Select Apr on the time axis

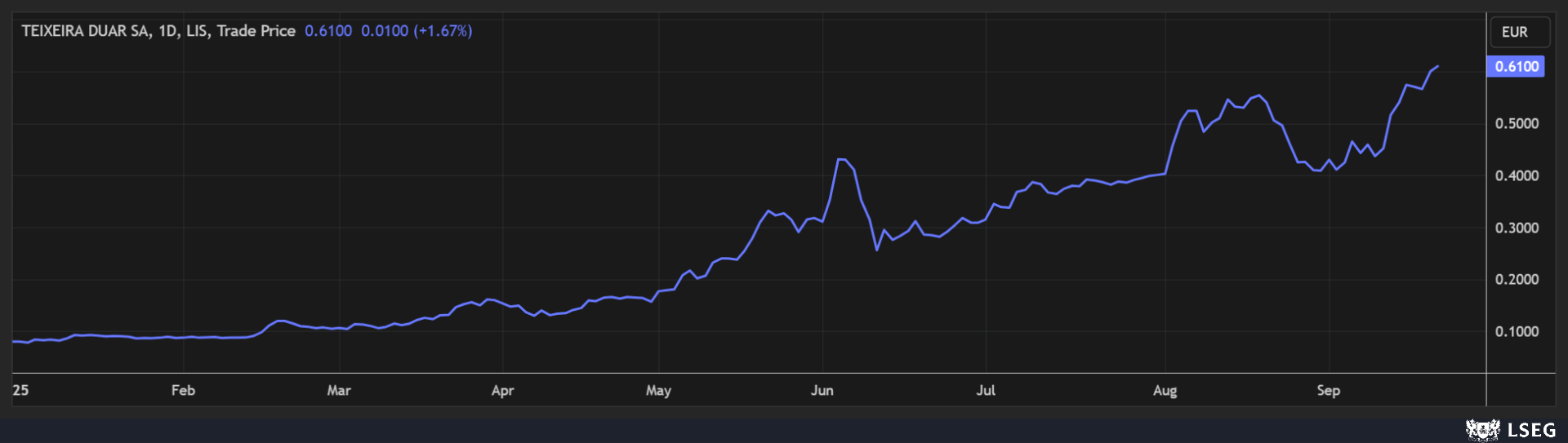click(502, 391)
